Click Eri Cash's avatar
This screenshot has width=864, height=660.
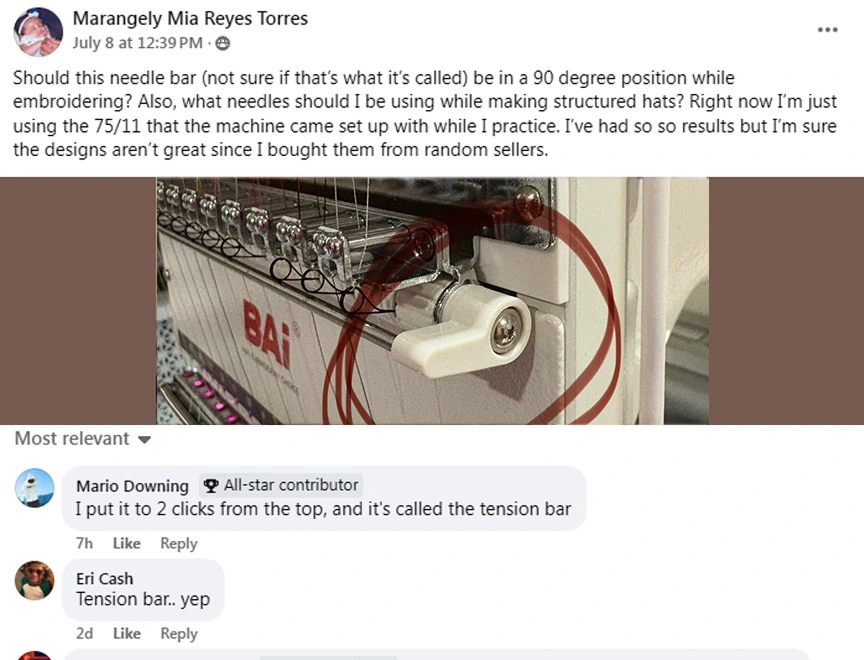click(x=35, y=580)
